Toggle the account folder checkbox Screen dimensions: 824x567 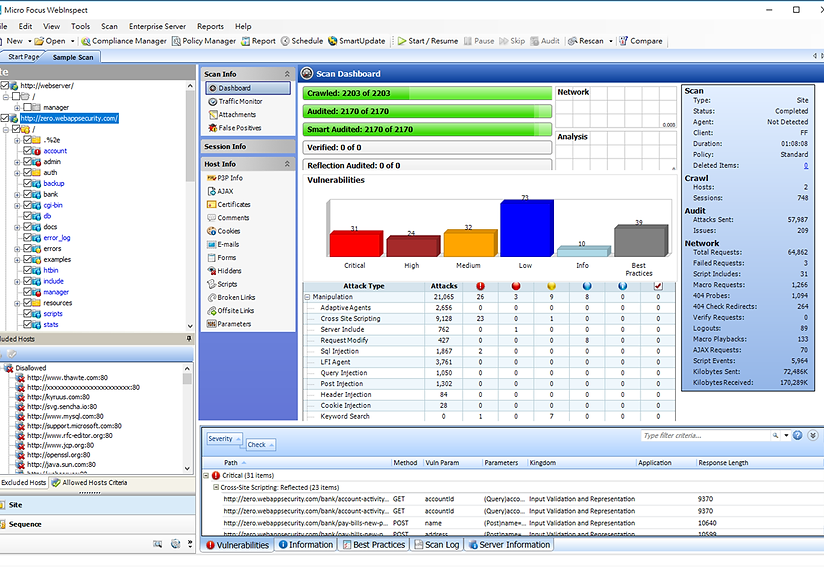tap(27, 151)
